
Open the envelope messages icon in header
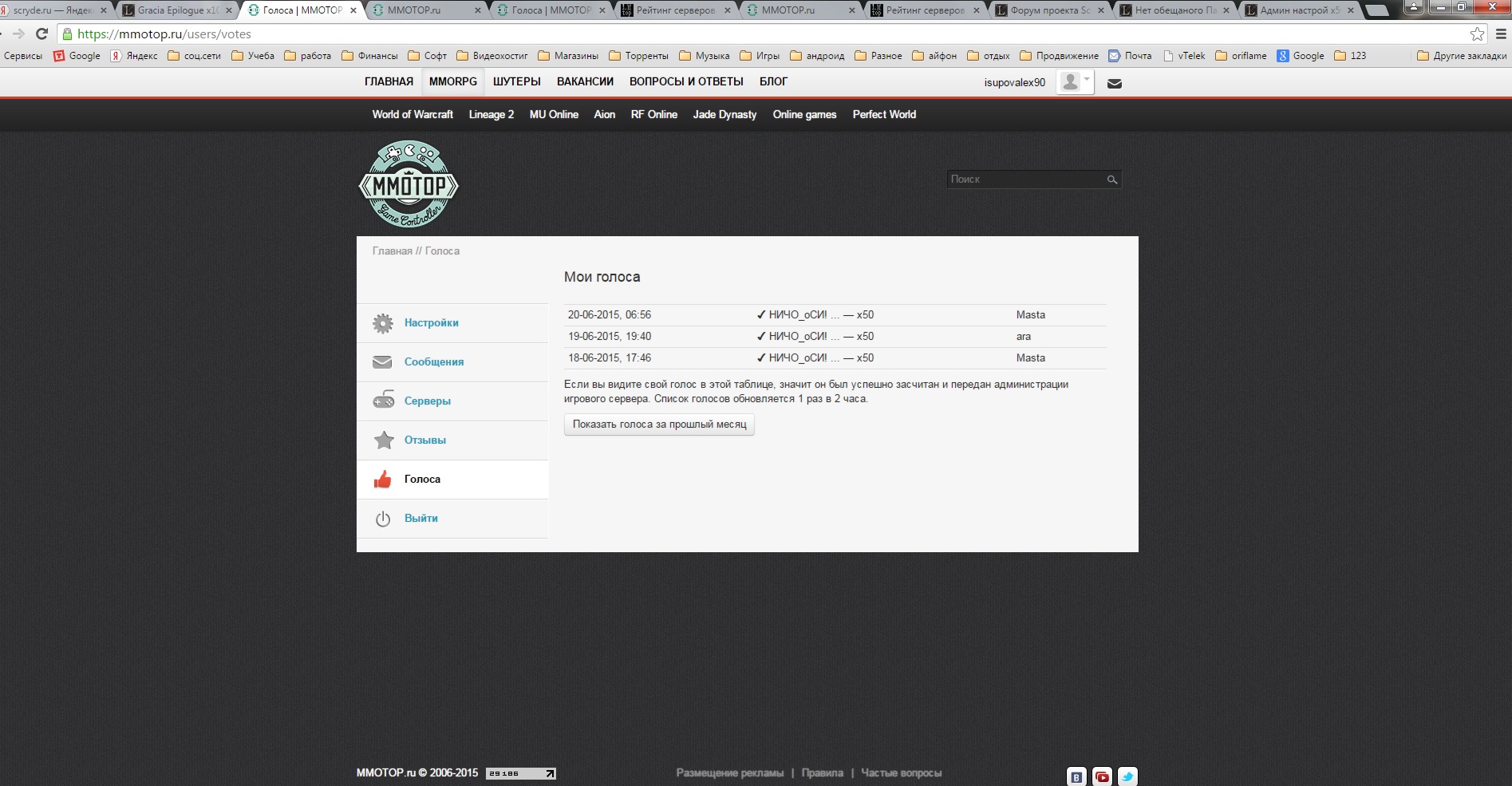(1115, 83)
